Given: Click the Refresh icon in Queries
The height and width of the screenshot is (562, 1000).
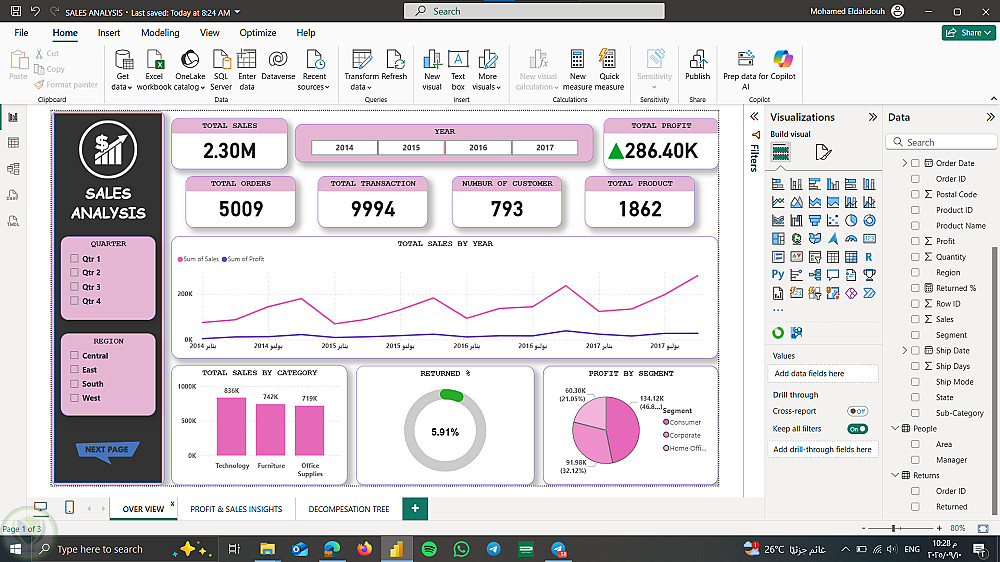Looking at the screenshot, I should (x=394, y=60).
